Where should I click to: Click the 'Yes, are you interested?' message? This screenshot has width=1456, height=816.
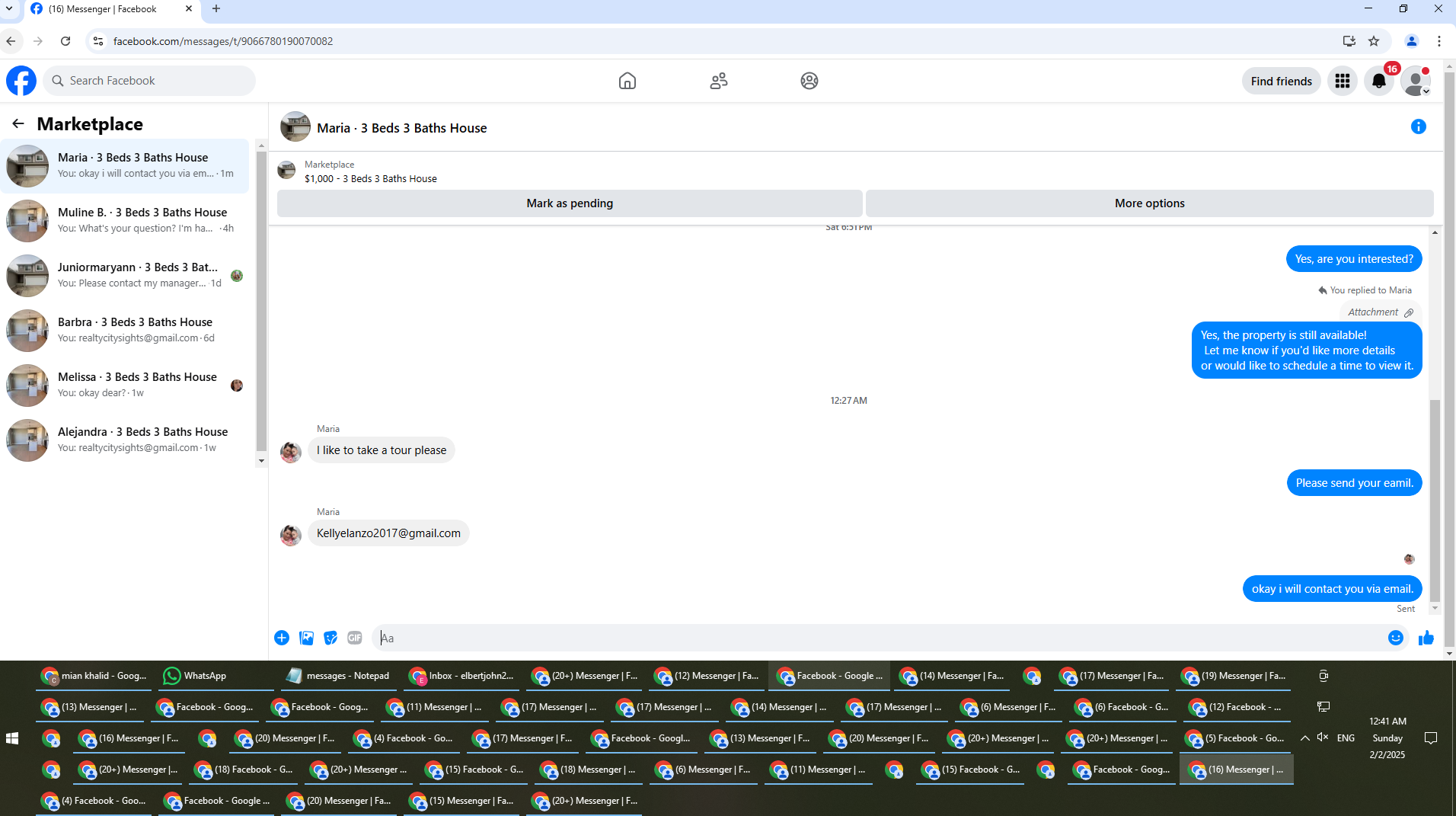[x=1354, y=259]
